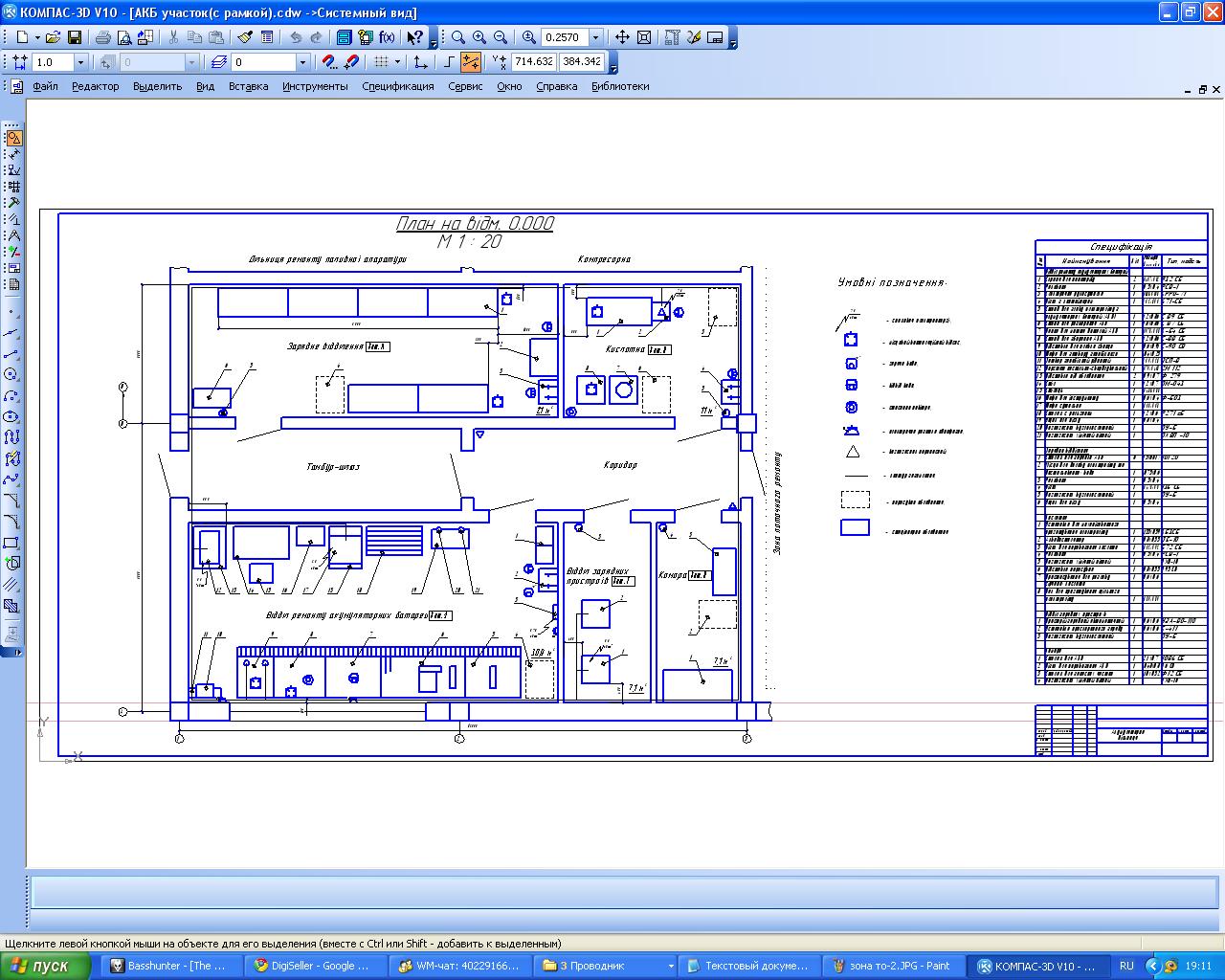This screenshot has height=980, width=1225.
Task: Switch to the Paint taskbar window
Action: pyautogui.click(x=890, y=966)
